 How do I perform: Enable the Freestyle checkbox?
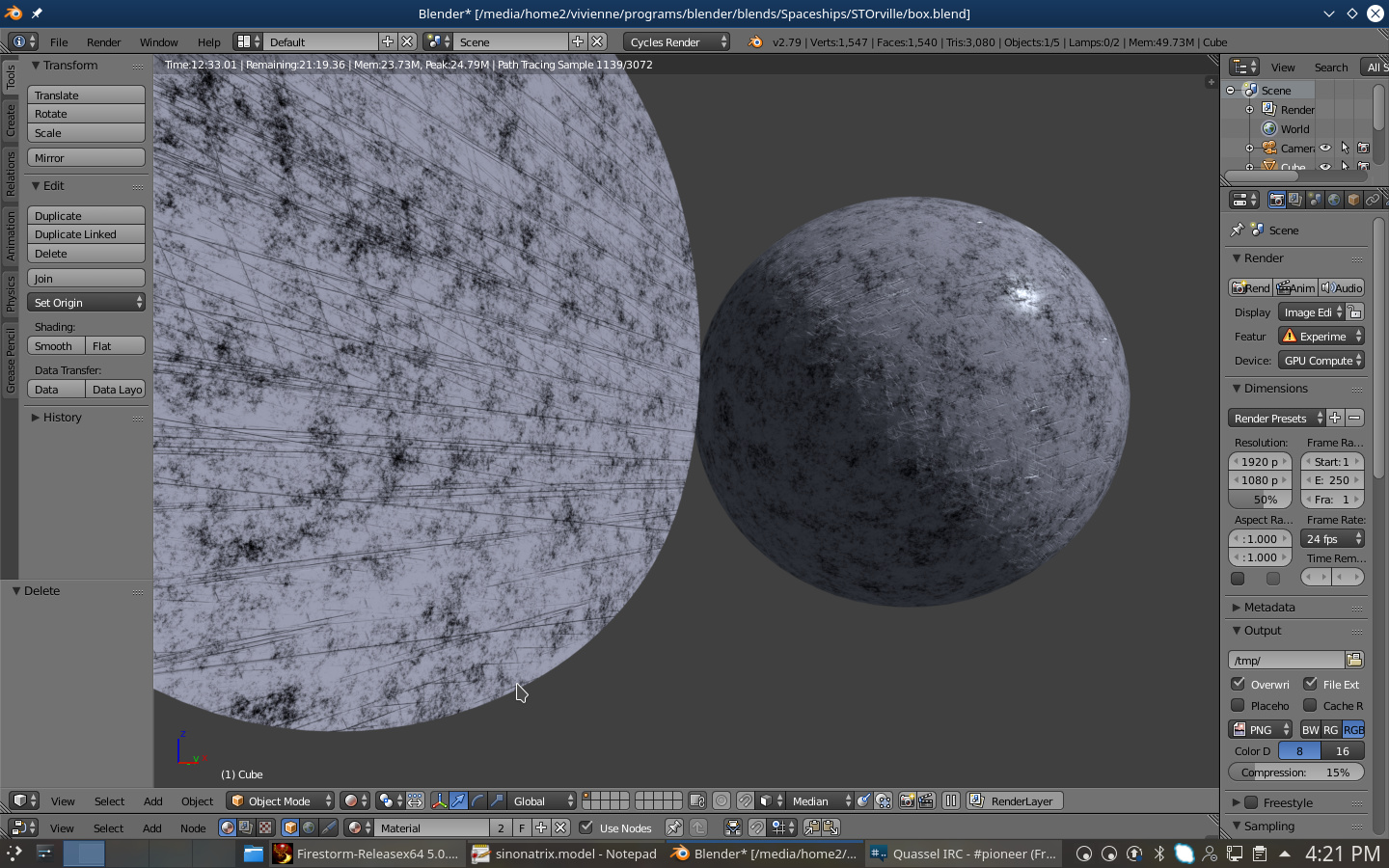pos(1251,802)
